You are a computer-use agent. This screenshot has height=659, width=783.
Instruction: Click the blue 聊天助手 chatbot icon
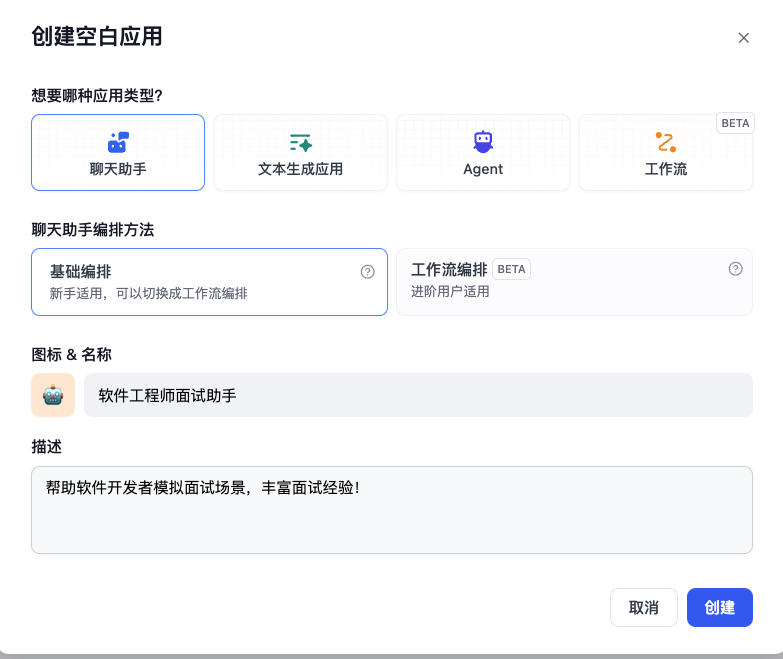coord(118,142)
